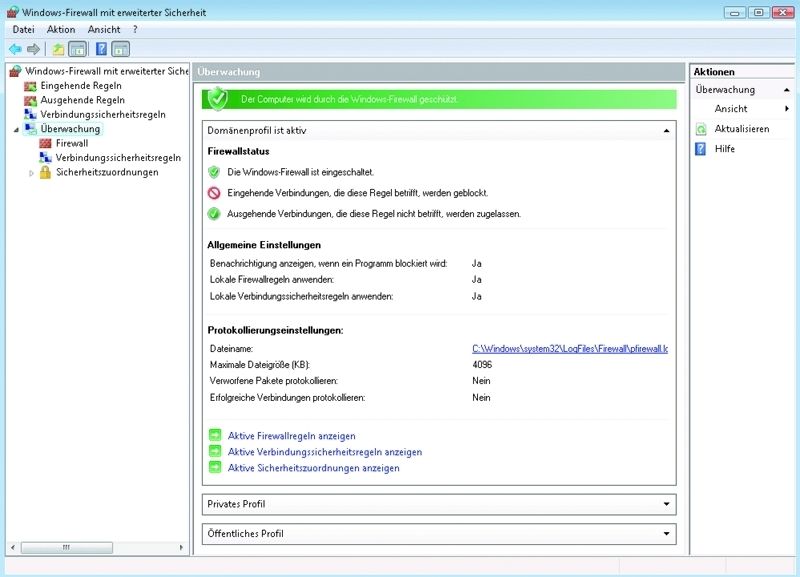
Task: Open Aktive Sicherheitszuordnungen anzeigen link
Action: click(x=313, y=468)
